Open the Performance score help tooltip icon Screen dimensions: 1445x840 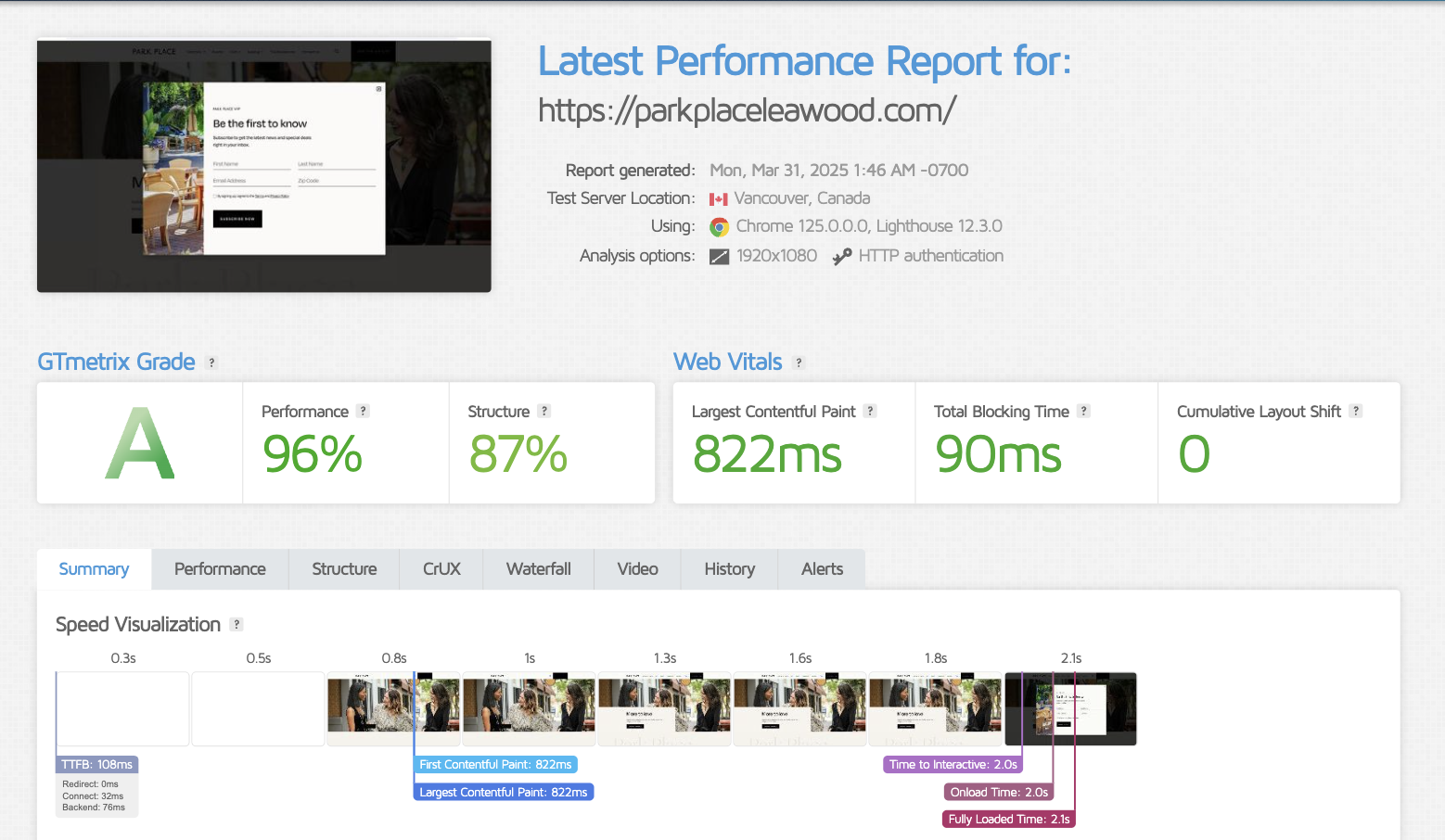coord(363,411)
